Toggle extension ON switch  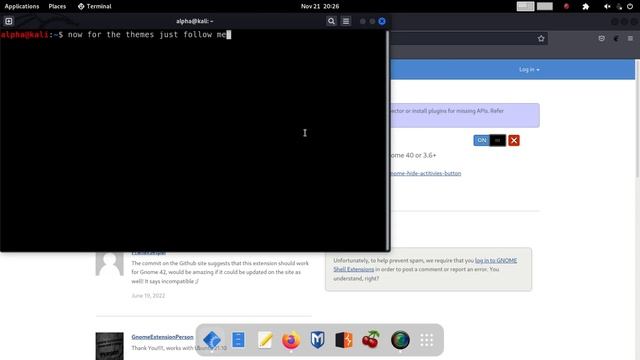(x=489, y=140)
